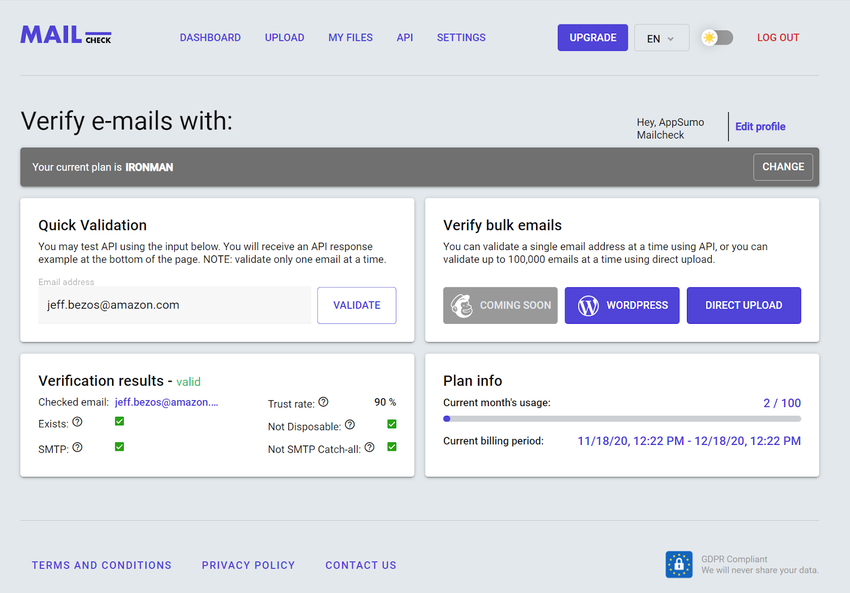
Task: Click the Edit profile link
Action: pos(760,126)
